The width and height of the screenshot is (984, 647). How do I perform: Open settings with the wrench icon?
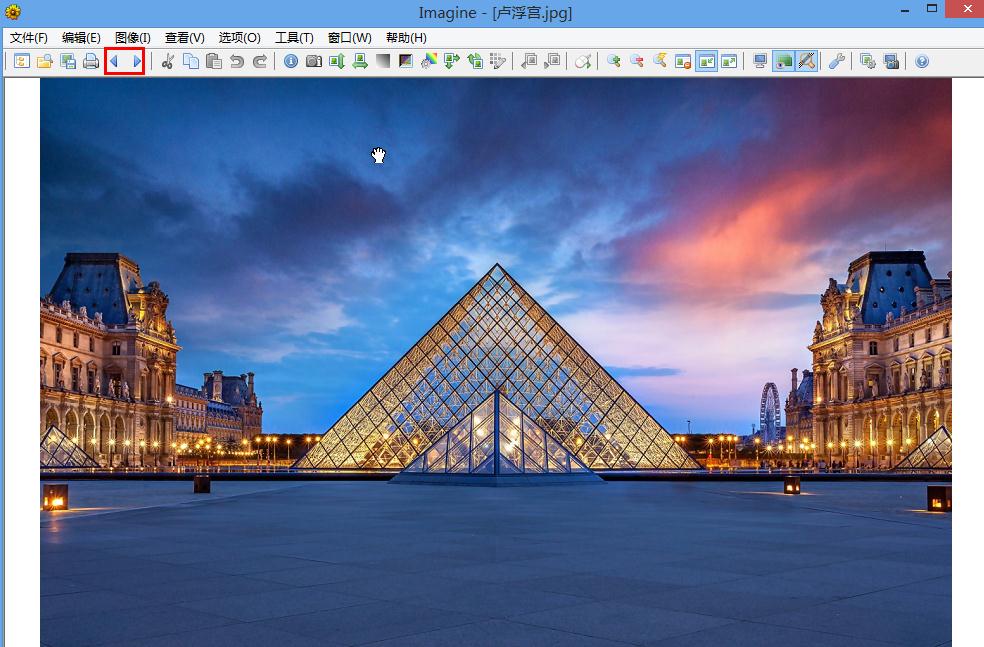tap(837, 61)
